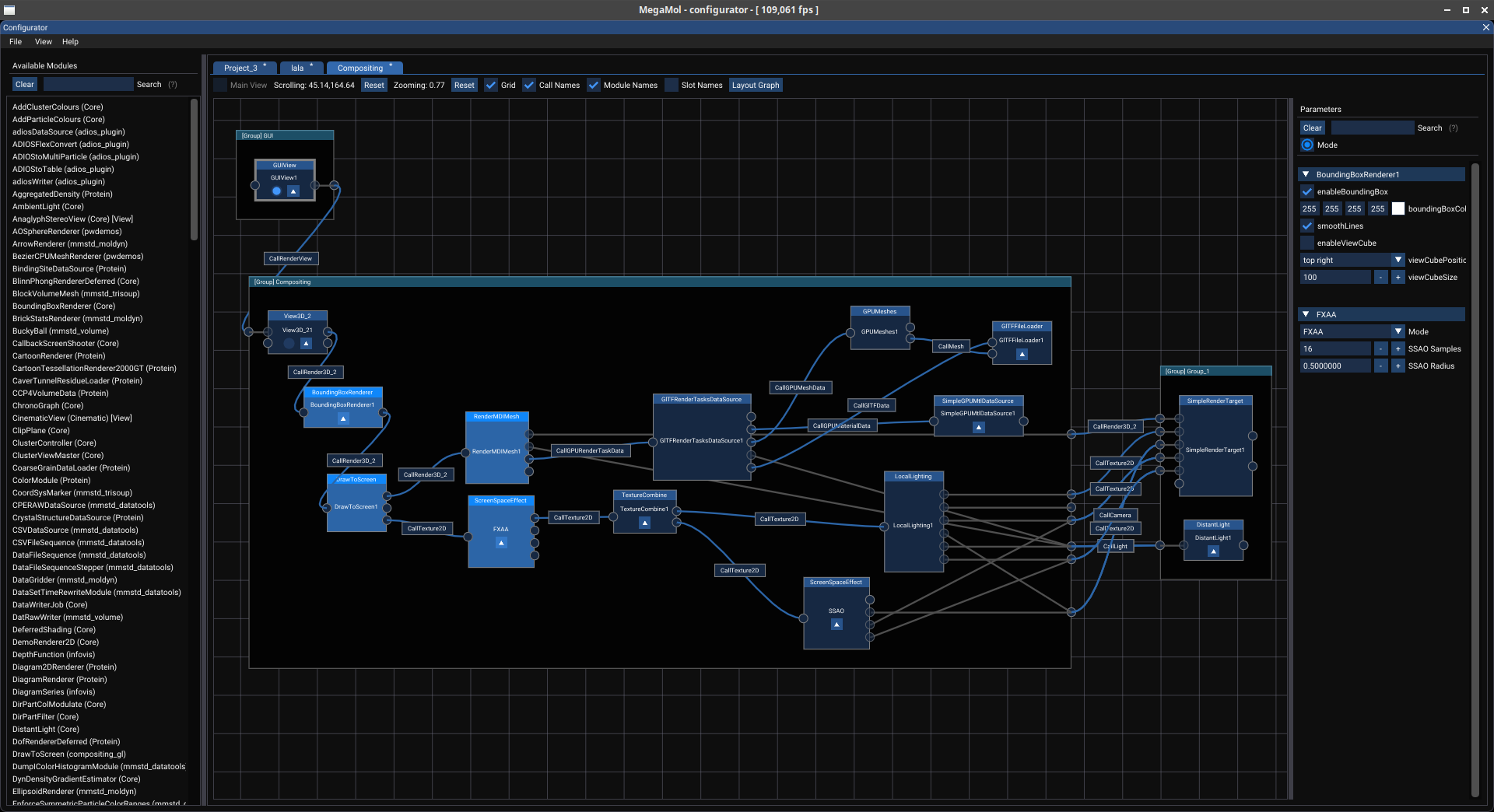
Task: Click the white boundingBoxColor swatch
Action: click(x=1398, y=209)
